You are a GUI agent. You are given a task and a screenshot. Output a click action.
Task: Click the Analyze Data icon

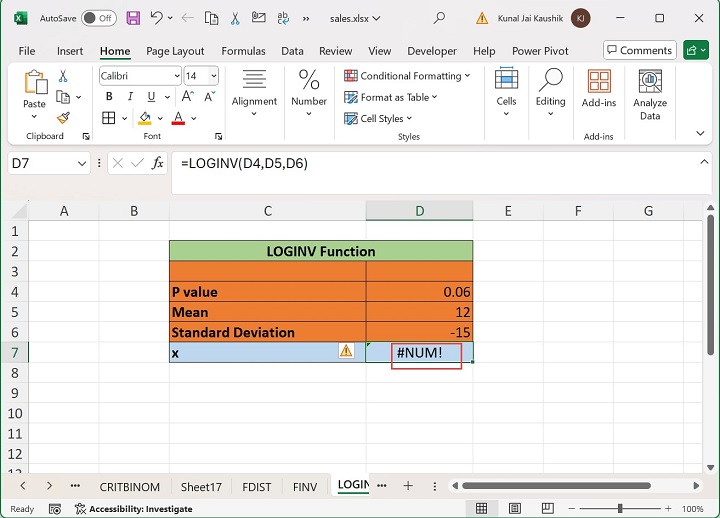[650, 82]
